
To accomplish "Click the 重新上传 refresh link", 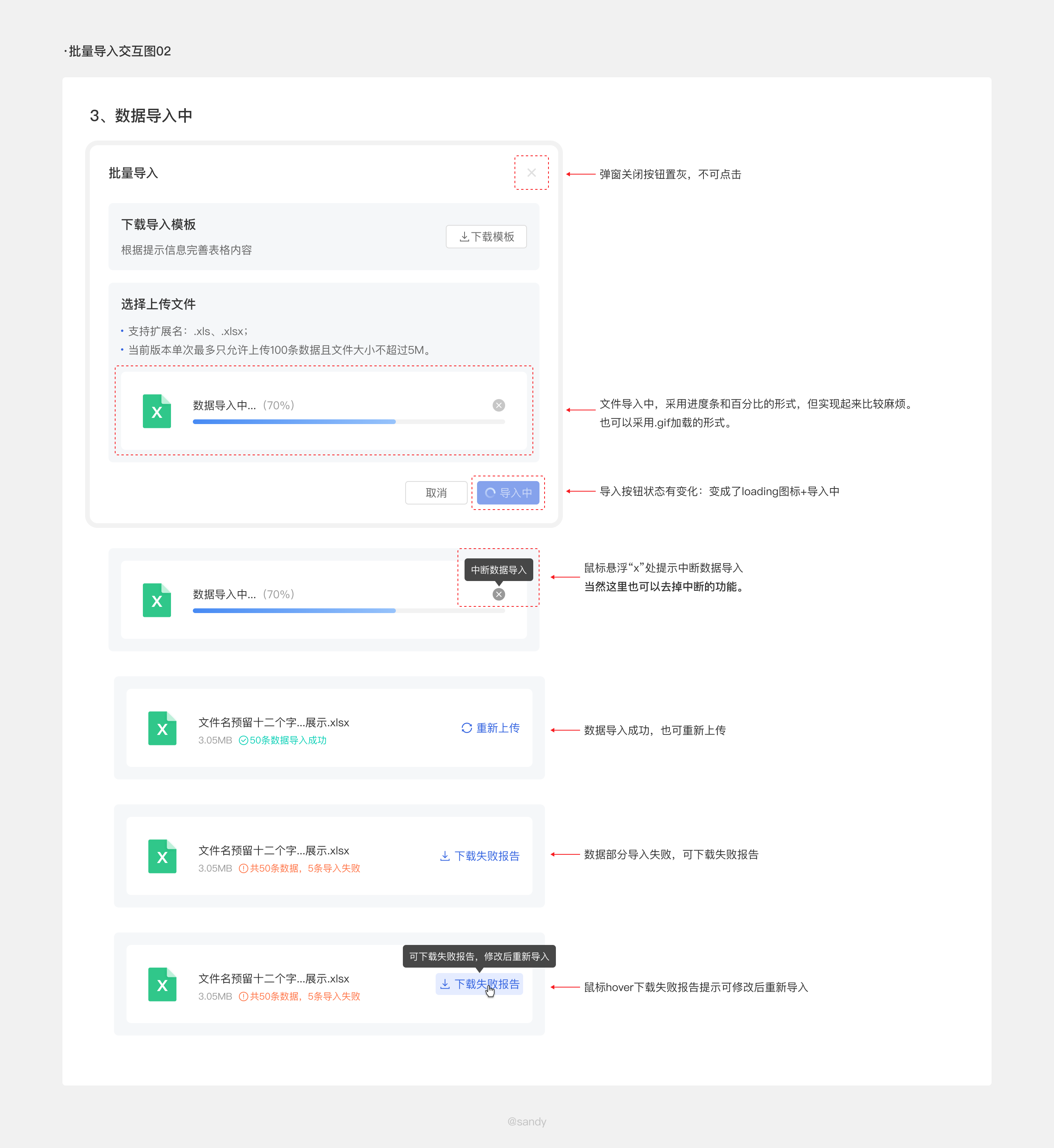I will coord(490,727).
